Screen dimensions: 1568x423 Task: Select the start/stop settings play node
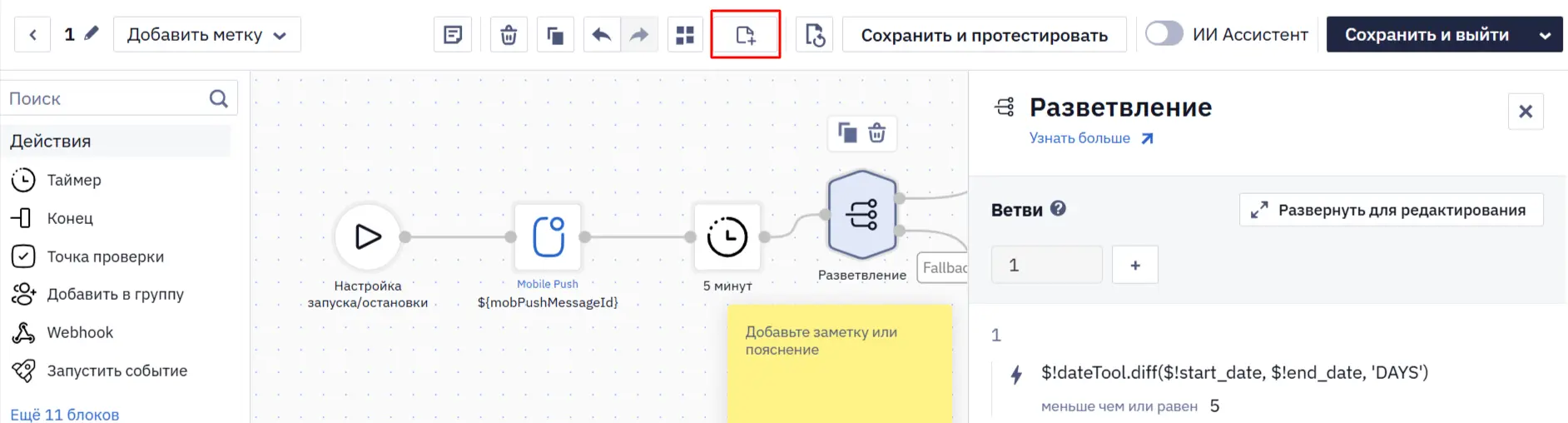(368, 236)
